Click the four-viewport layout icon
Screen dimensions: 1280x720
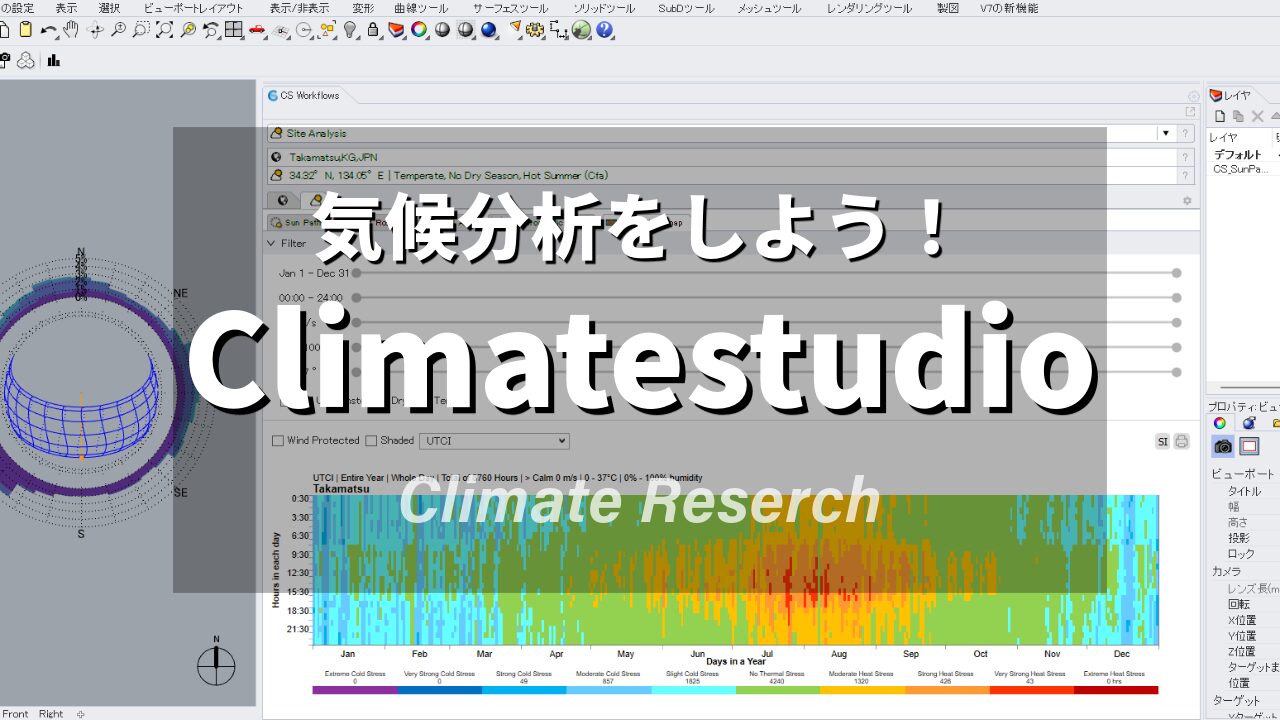coord(234,30)
